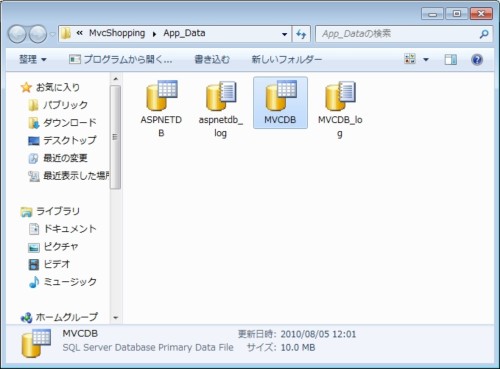Select the MVCDB database file
Image resolution: width=500 pixels, height=369 pixels.
(280, 103)
